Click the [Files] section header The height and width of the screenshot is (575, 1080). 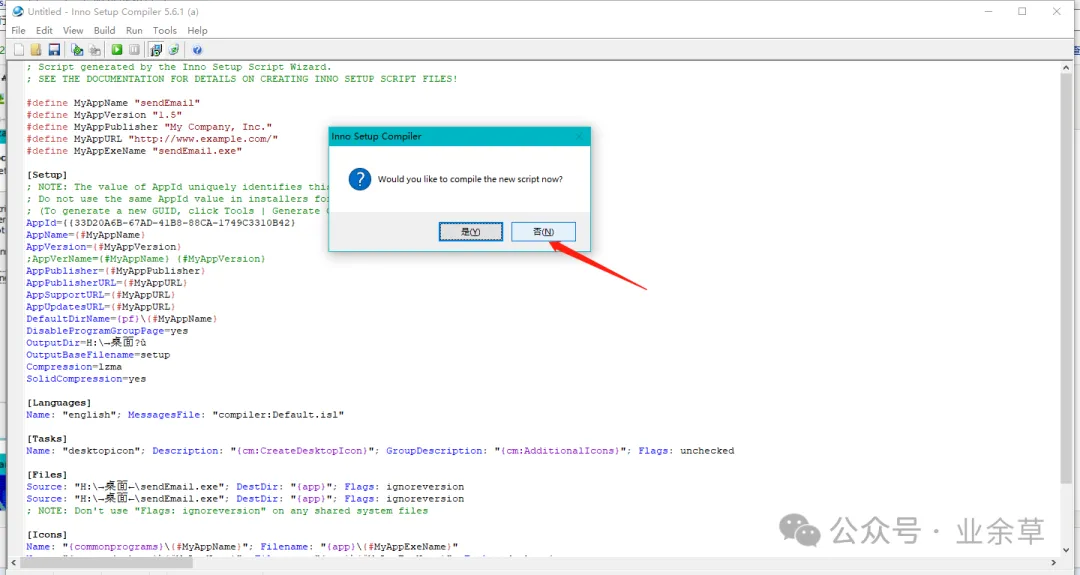[47, 474]
